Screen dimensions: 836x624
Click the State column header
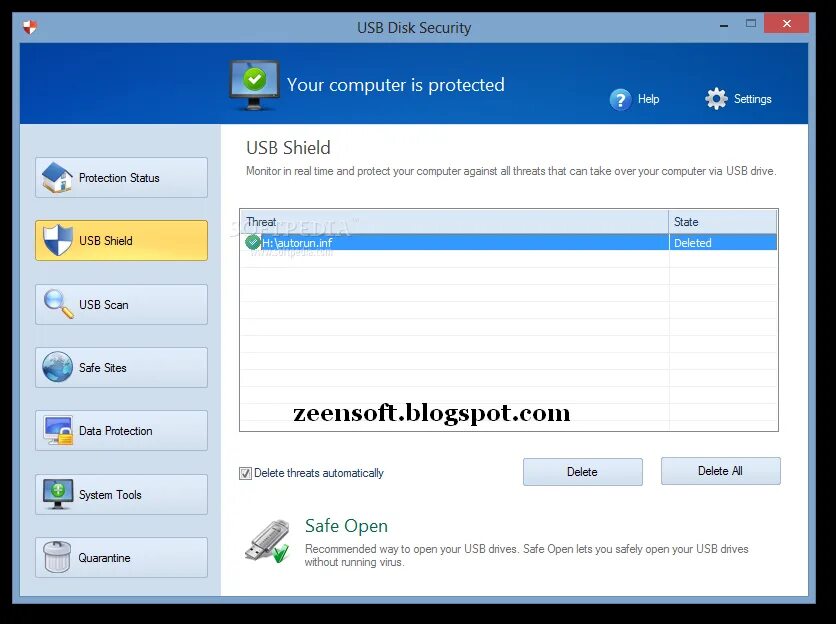723,222
